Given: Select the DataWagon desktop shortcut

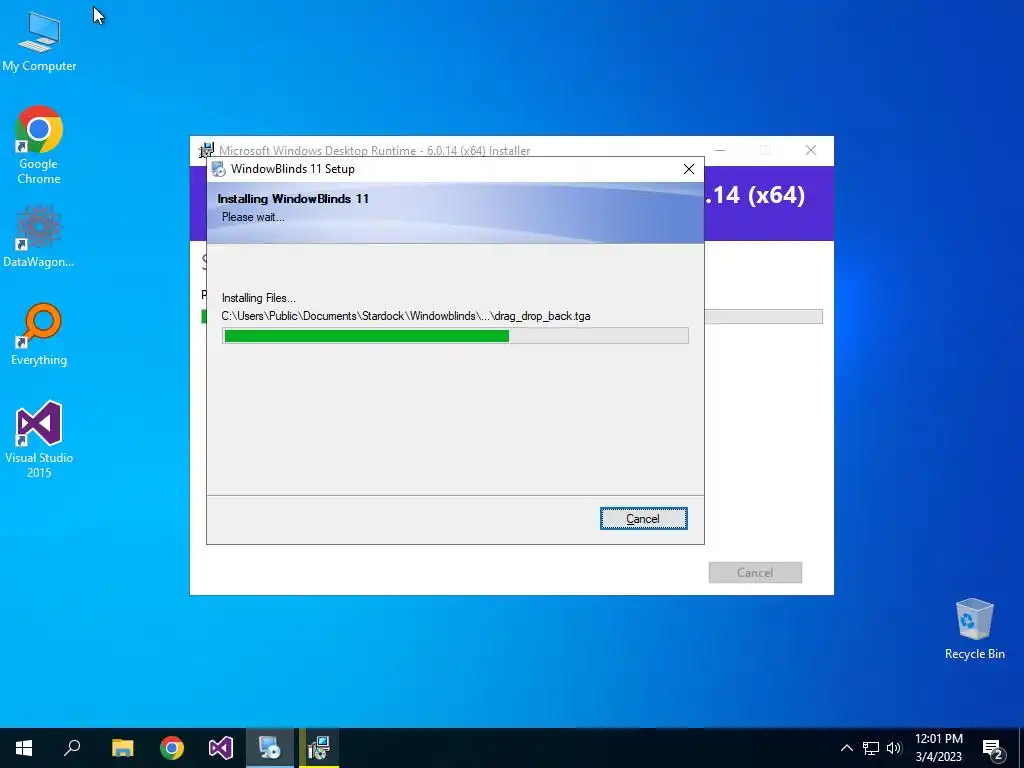Looking at the screenshot, I should click(x=39, y=236).
